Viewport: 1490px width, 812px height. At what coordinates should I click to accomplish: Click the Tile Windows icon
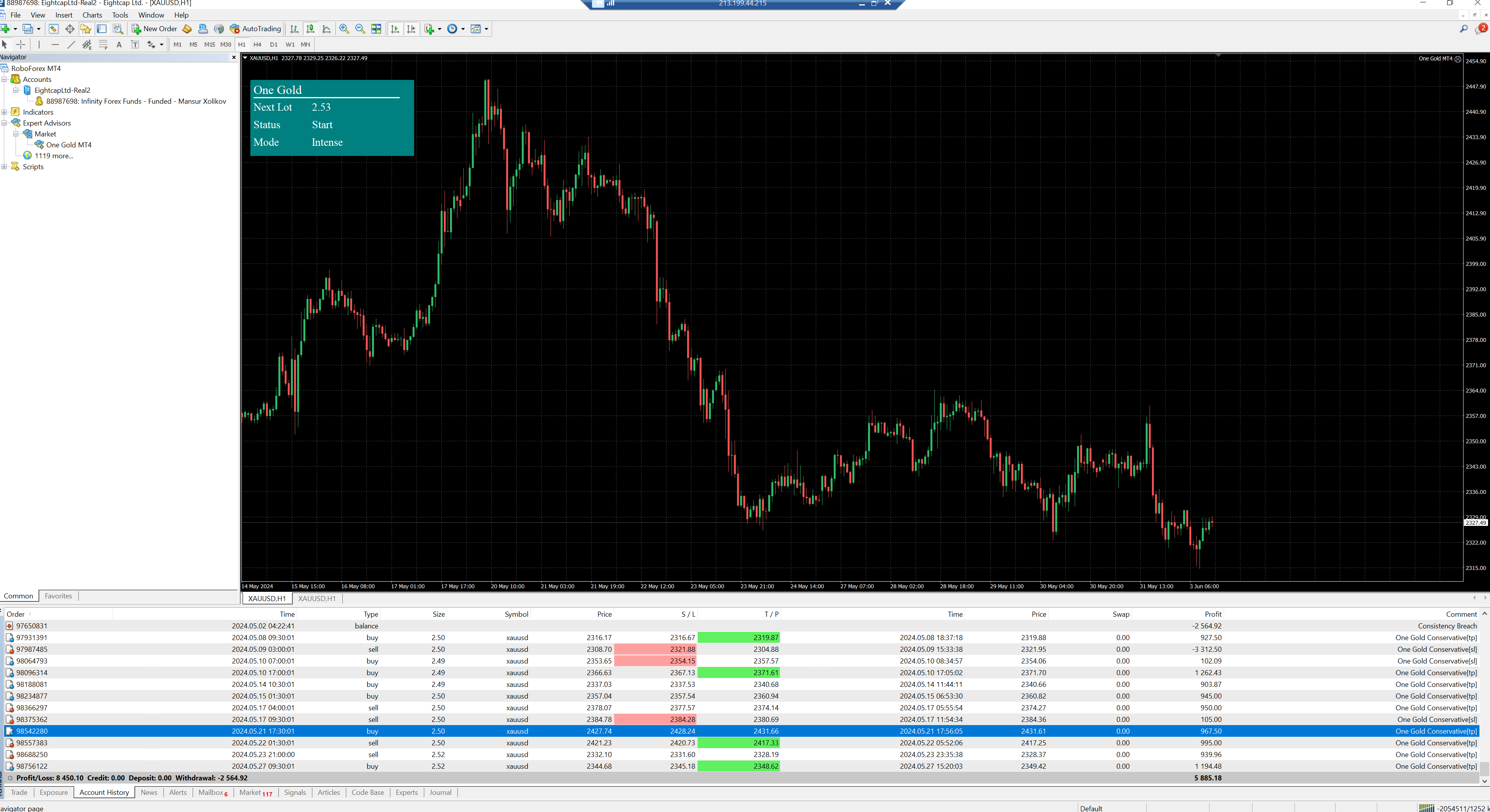(x=376, y=29)
